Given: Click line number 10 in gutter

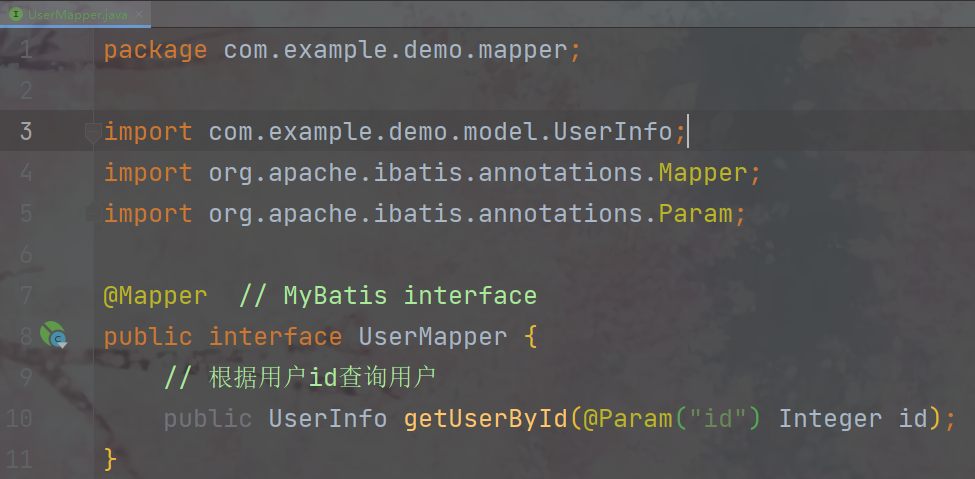Looking at the screenshot, I should pyautogui.click(x=19, y=418).
